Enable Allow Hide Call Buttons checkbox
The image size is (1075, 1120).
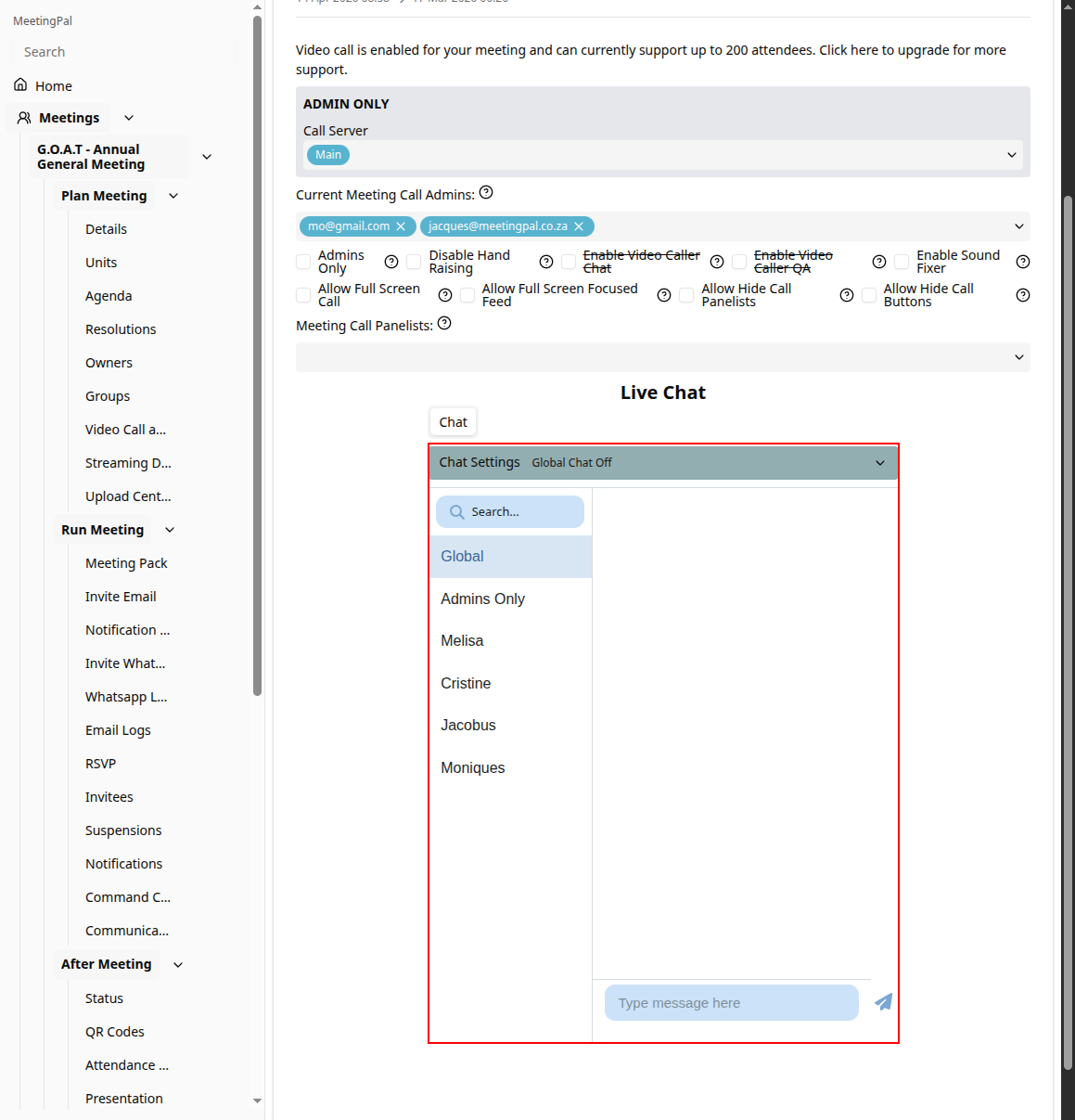869,295
